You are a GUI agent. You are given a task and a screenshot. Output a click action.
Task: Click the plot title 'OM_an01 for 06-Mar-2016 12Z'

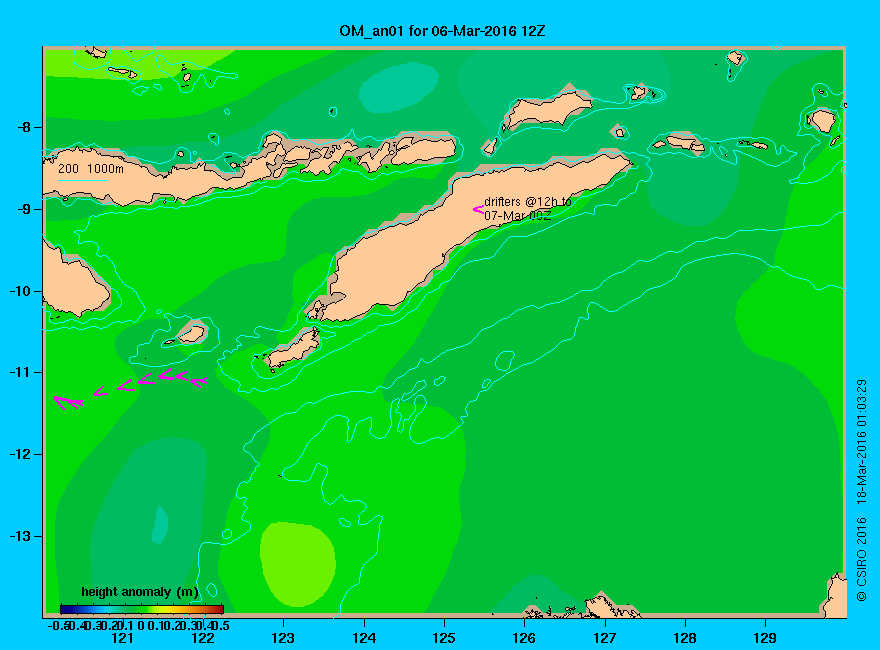tap(442, 31)
